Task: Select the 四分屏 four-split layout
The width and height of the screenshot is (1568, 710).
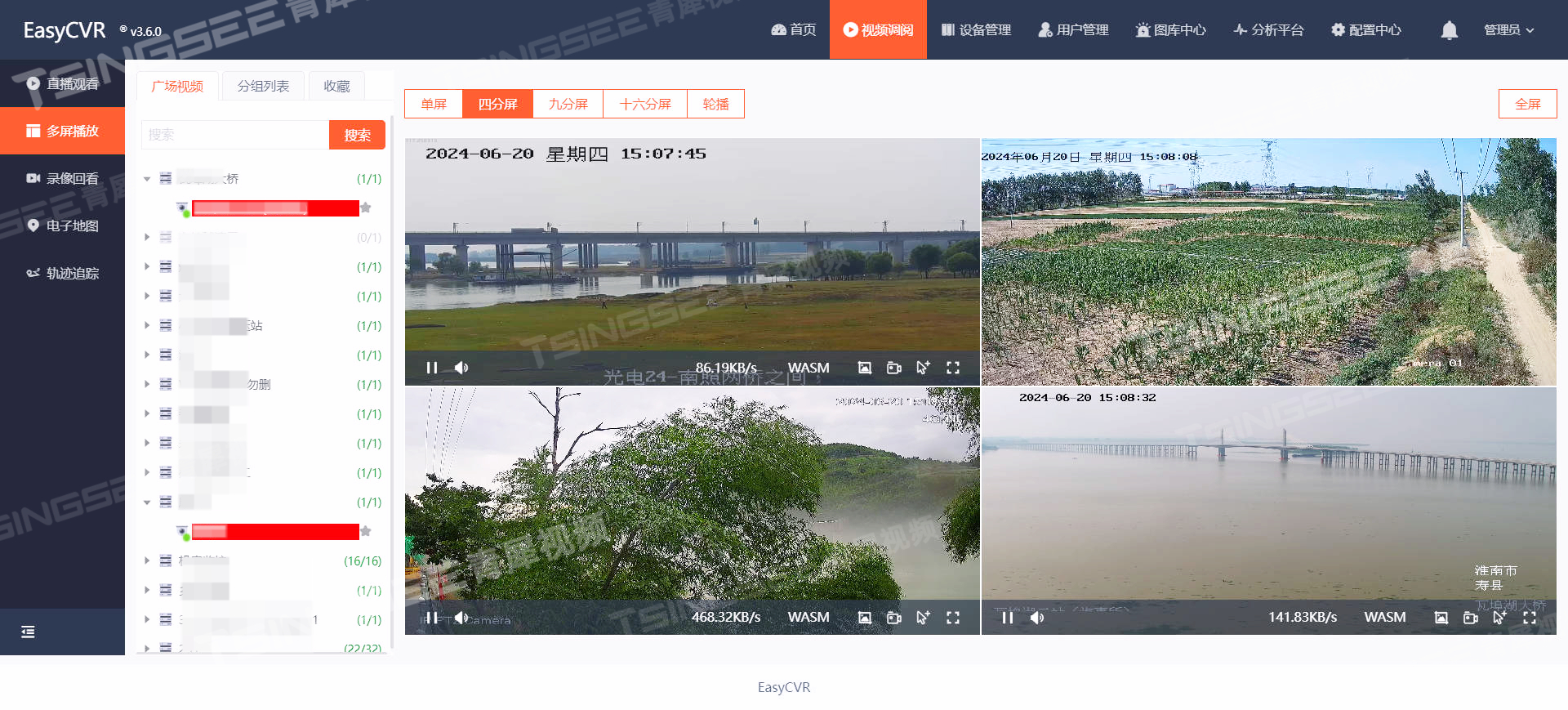Action: tap(497, 104)
